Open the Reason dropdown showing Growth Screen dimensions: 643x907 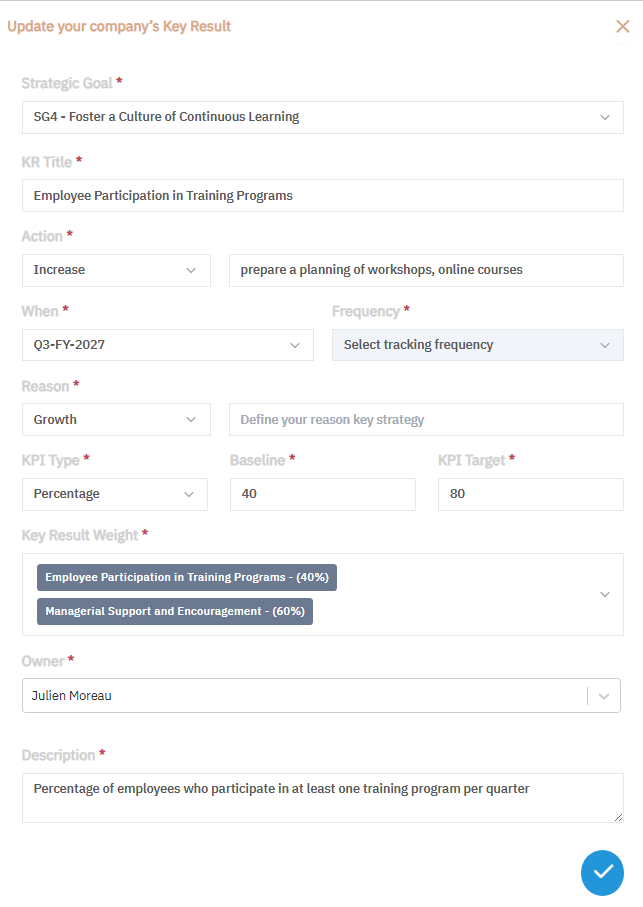point(116,420)
